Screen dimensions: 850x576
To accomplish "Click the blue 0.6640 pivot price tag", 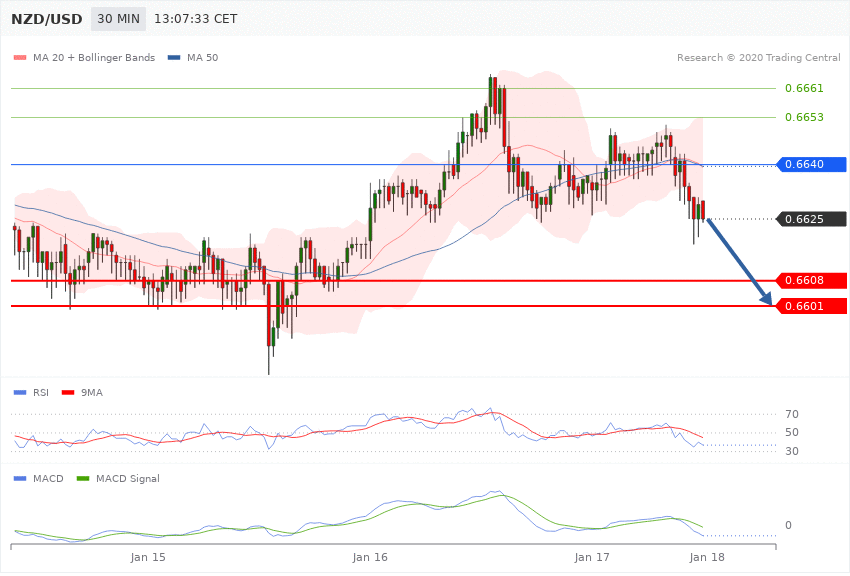I will point(812,164).
